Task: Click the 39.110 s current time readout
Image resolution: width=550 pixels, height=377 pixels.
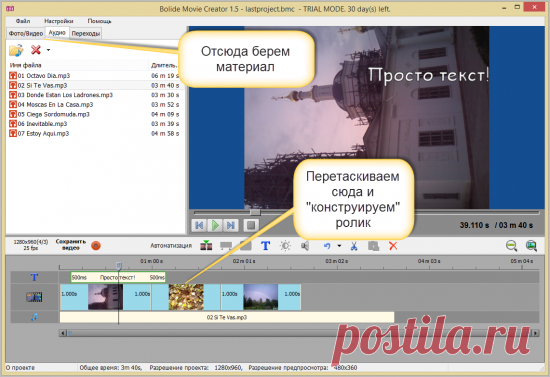Action: [474, 225]
